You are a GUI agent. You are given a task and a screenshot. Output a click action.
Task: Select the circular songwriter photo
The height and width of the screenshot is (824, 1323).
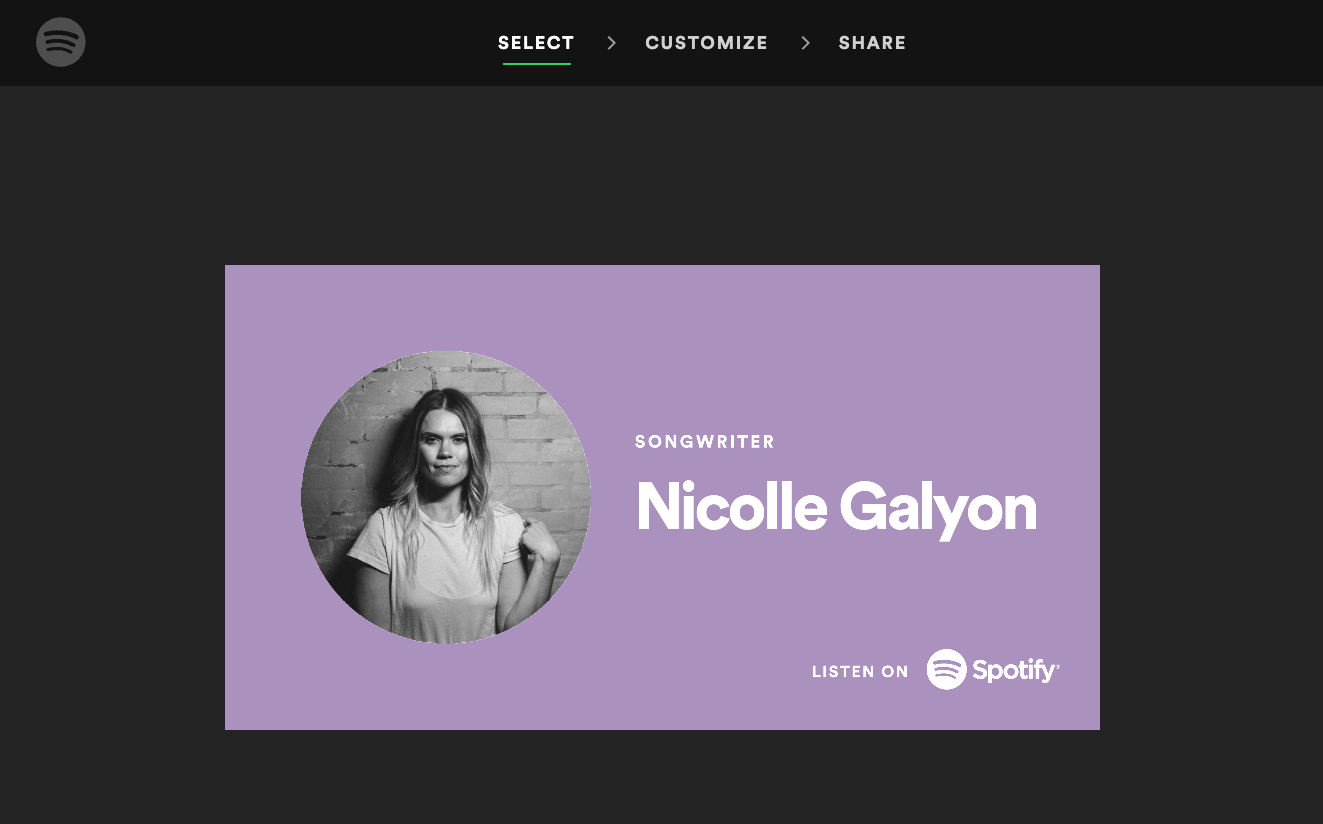click(446, 497)
